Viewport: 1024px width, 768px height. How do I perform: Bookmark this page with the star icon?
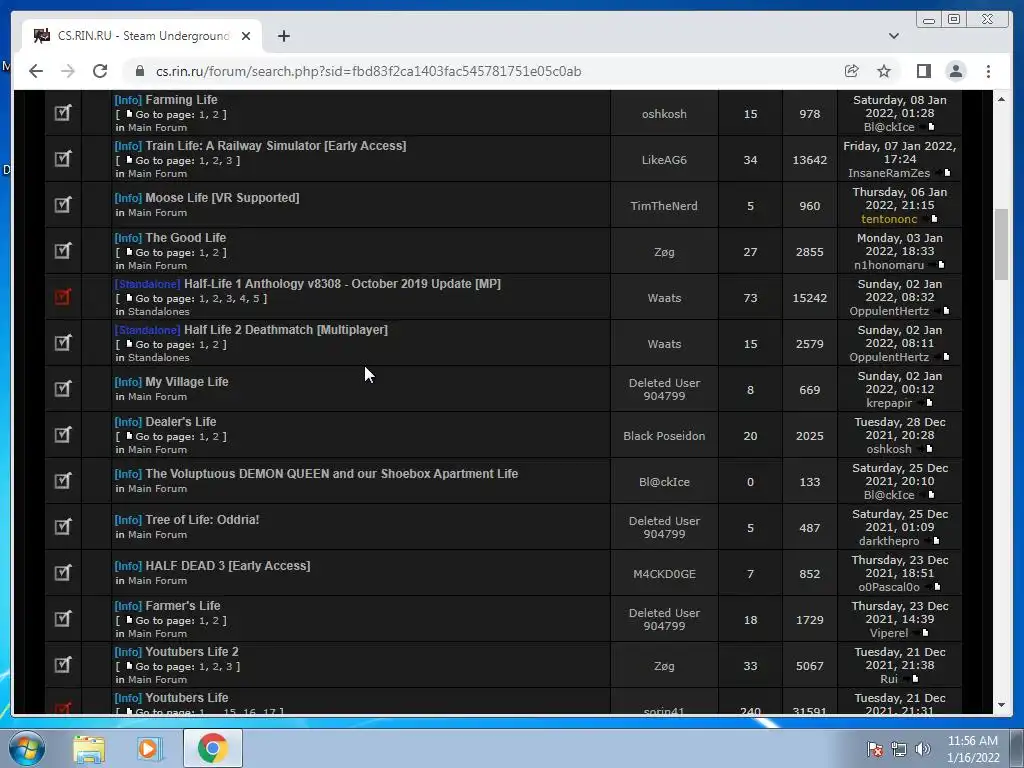click(x=884, y=71)
